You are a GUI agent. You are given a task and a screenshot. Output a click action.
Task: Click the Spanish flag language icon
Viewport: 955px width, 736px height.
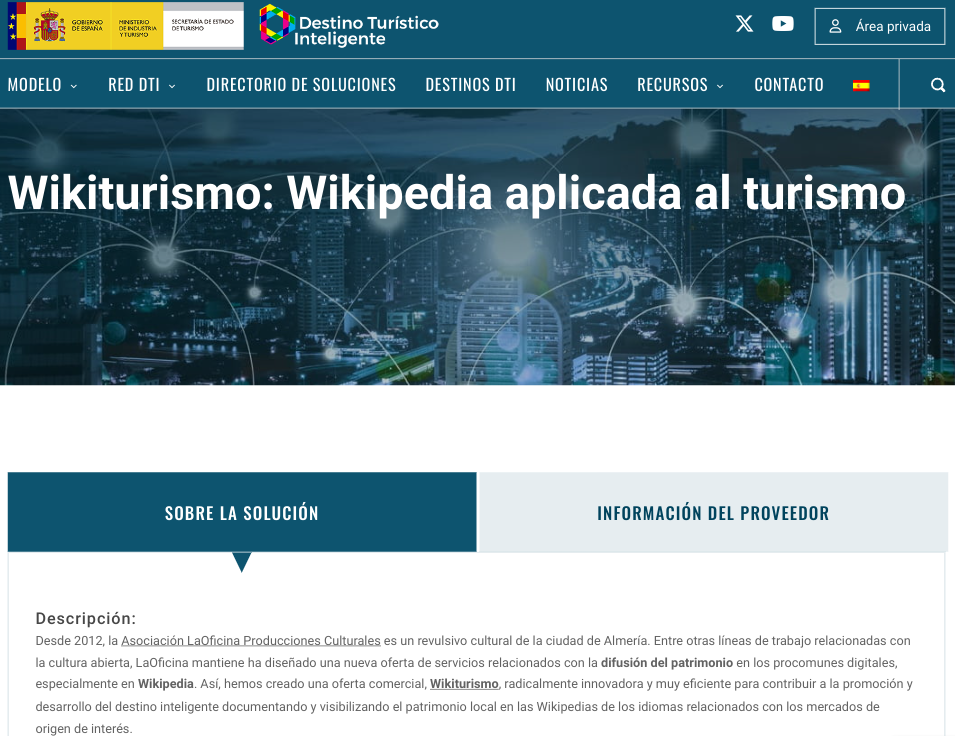(861, 85)
